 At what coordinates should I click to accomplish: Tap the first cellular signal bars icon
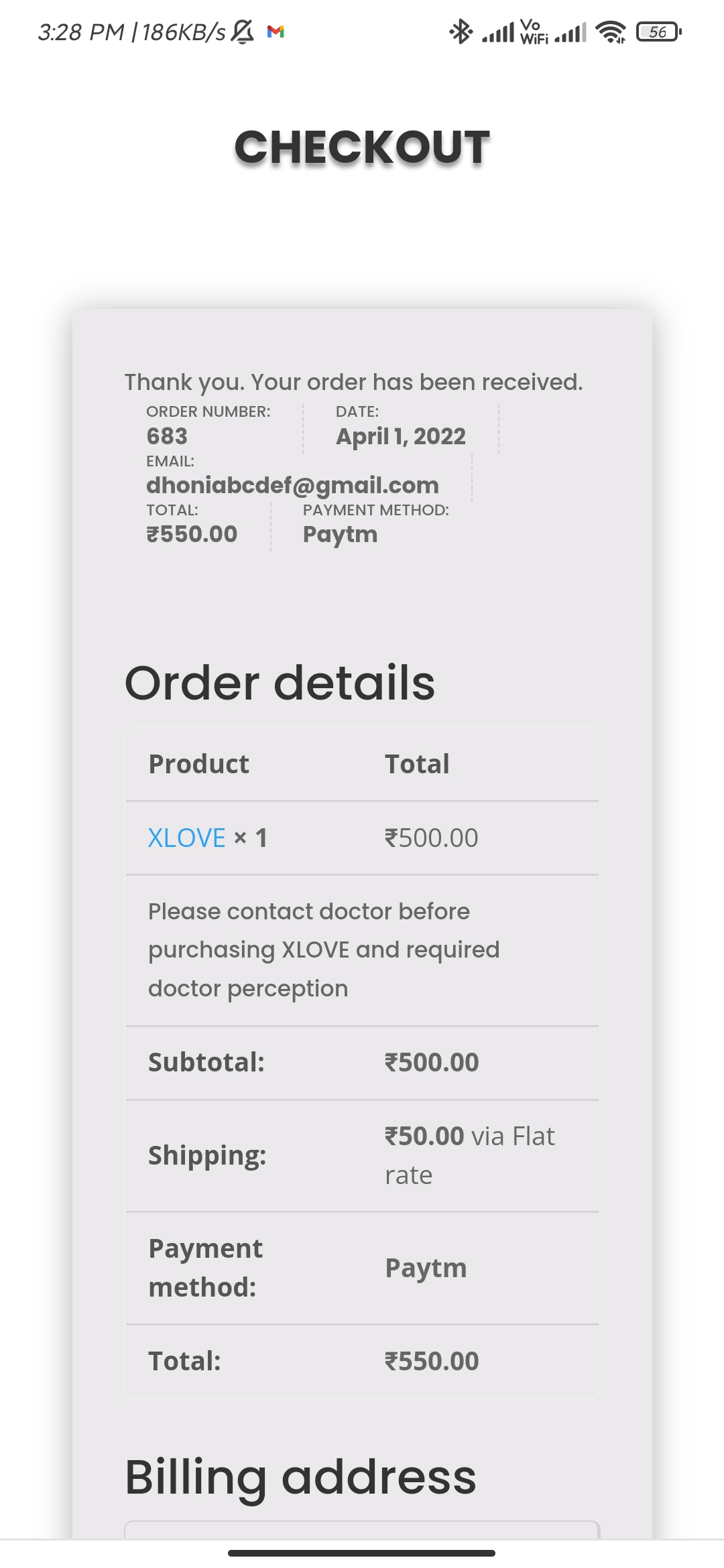click(498, 32)
